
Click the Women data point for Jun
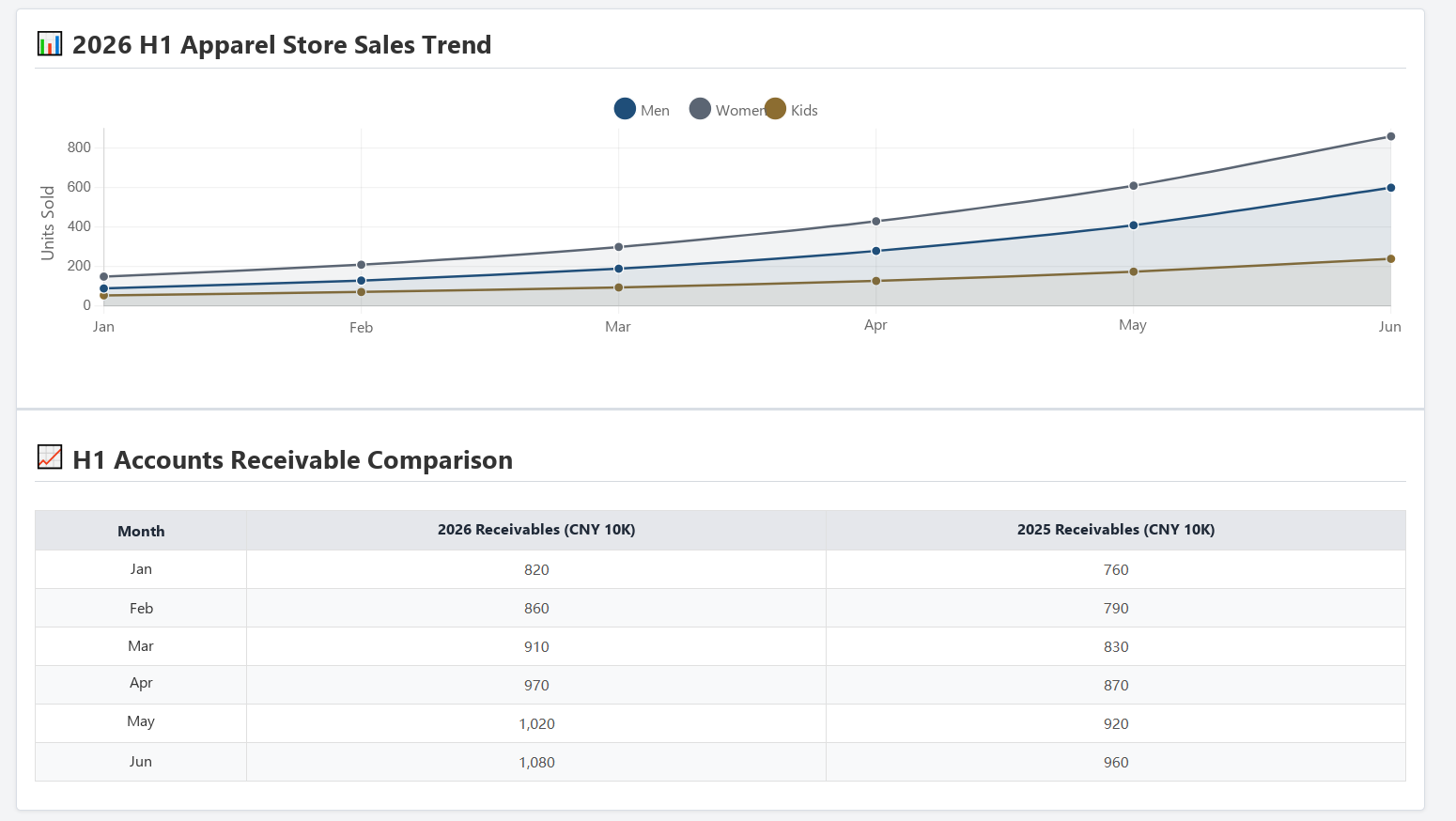[x=1390, y=137]
